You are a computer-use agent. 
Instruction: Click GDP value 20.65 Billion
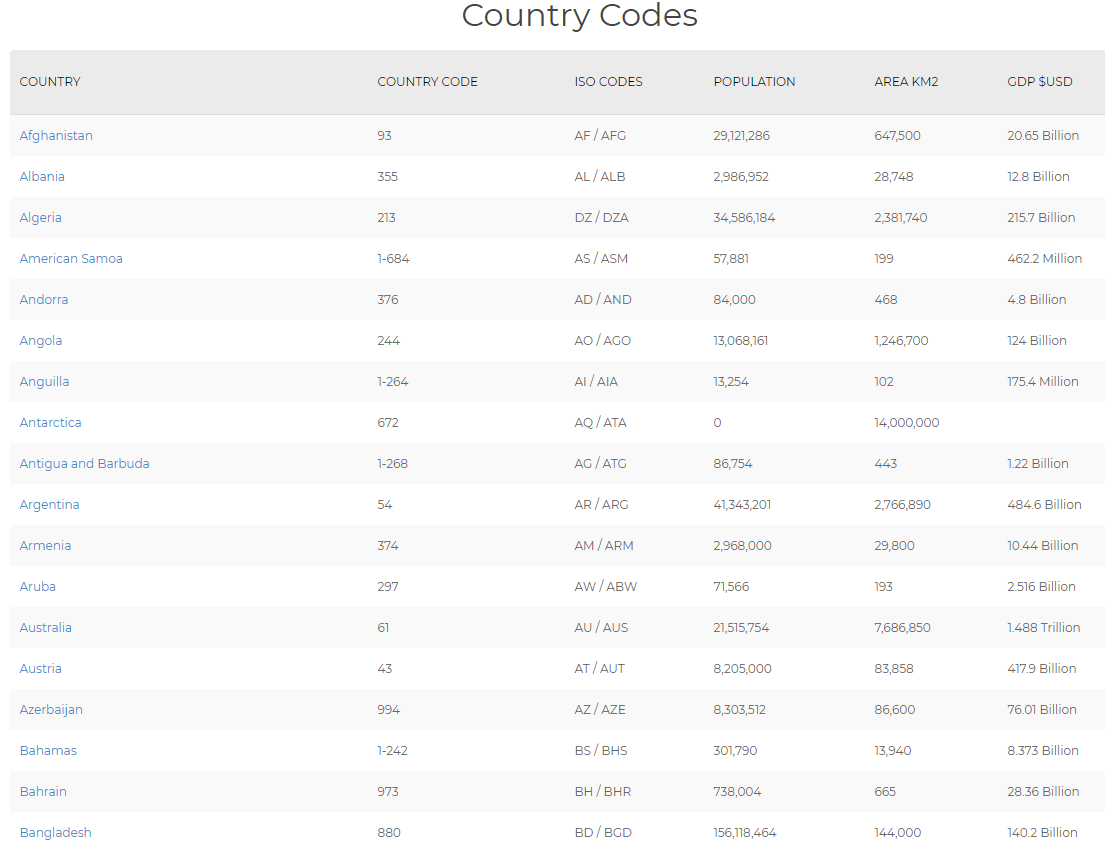pyautogui.click(x=1043, y=135)
